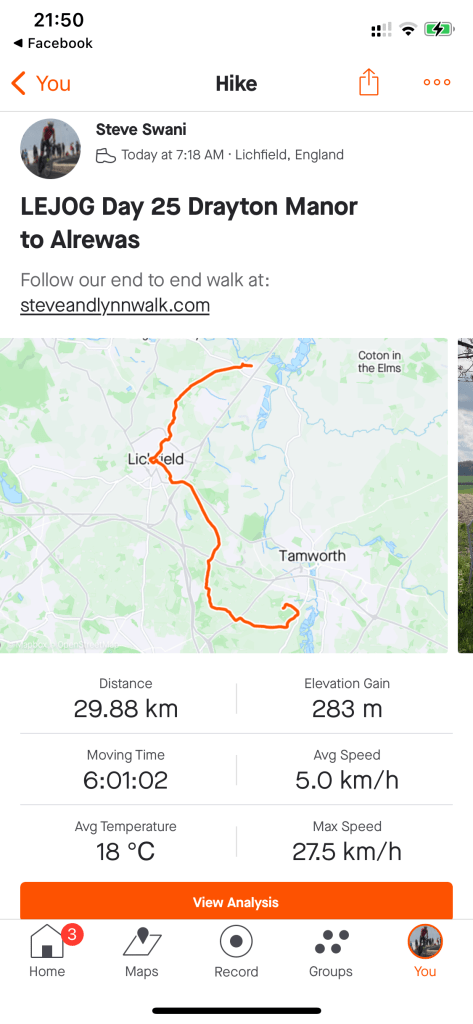Screen dimensions: 473x1024
Task: Tap the activity title LEJOG Day 25
Action: point(189,223)
